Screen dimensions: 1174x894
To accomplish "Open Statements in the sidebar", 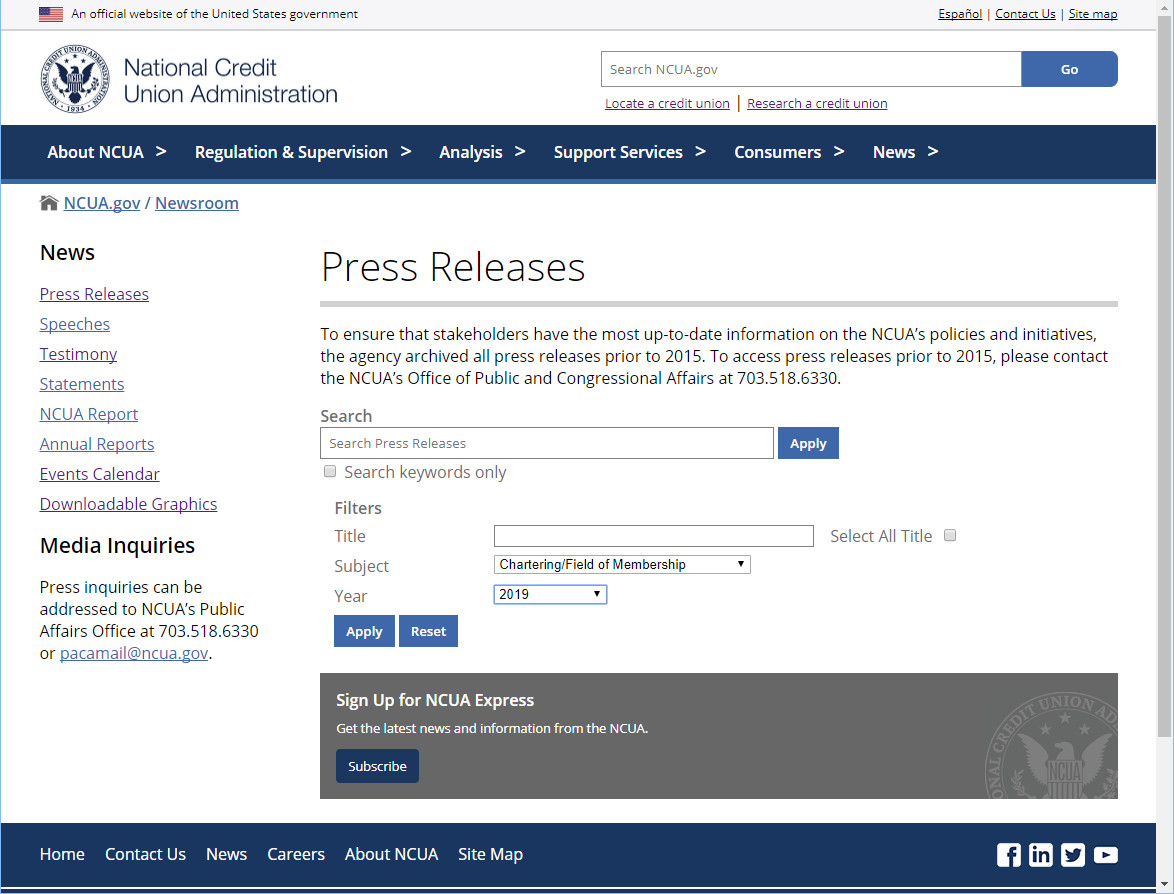I will click(x=82, y=384).
